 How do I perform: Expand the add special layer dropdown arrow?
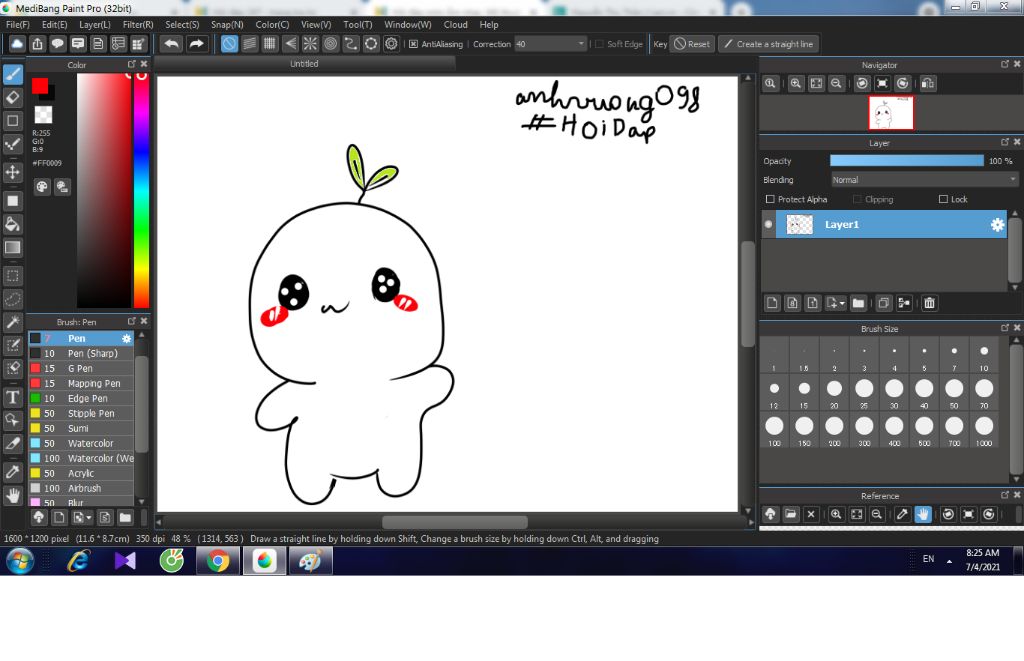pos(842,303)
